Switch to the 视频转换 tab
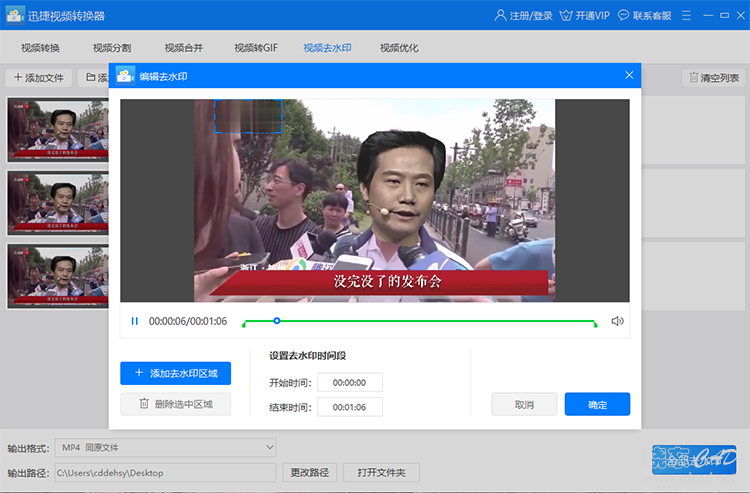 [40, 48]
